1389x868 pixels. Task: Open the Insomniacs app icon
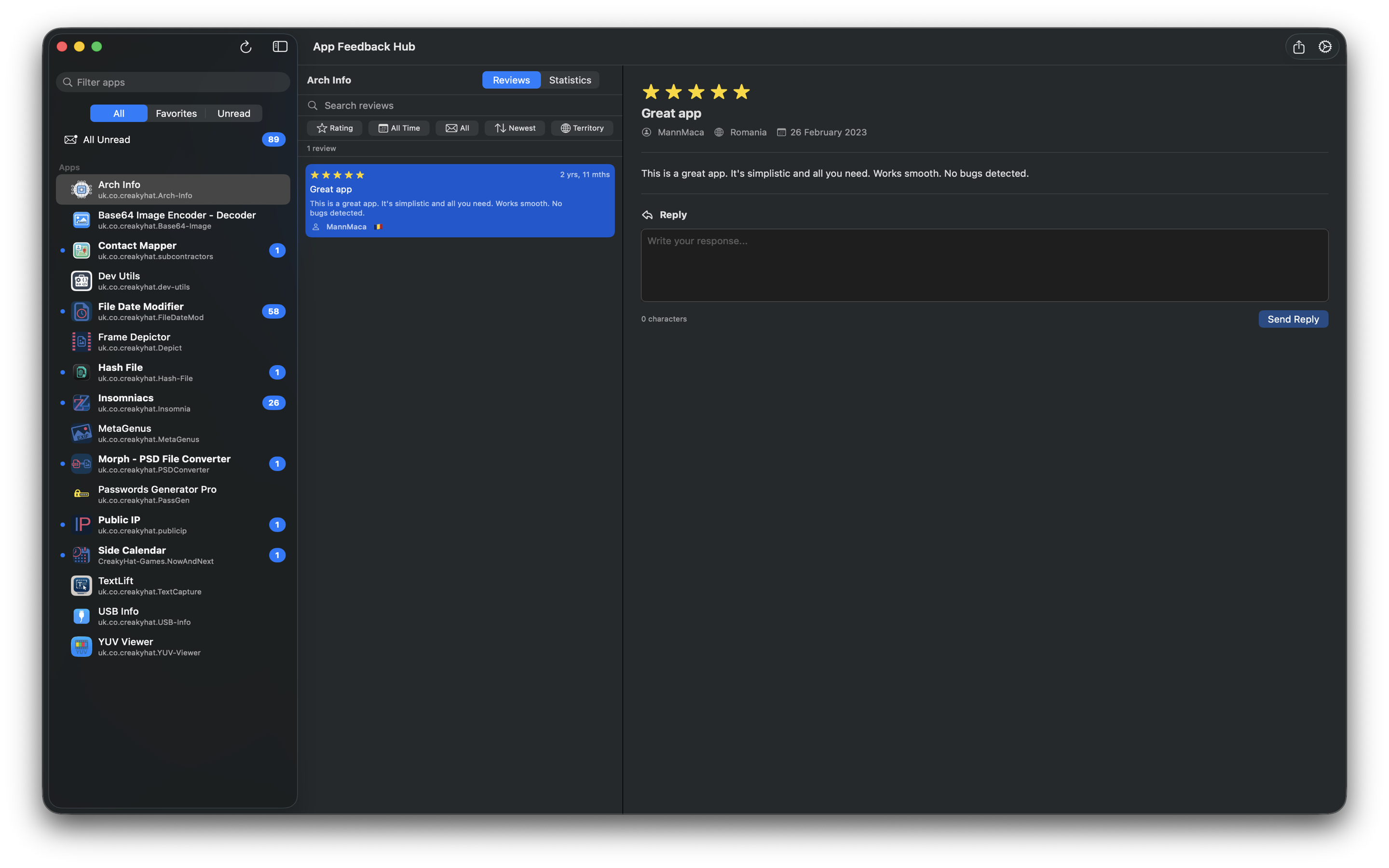[81, 403]
